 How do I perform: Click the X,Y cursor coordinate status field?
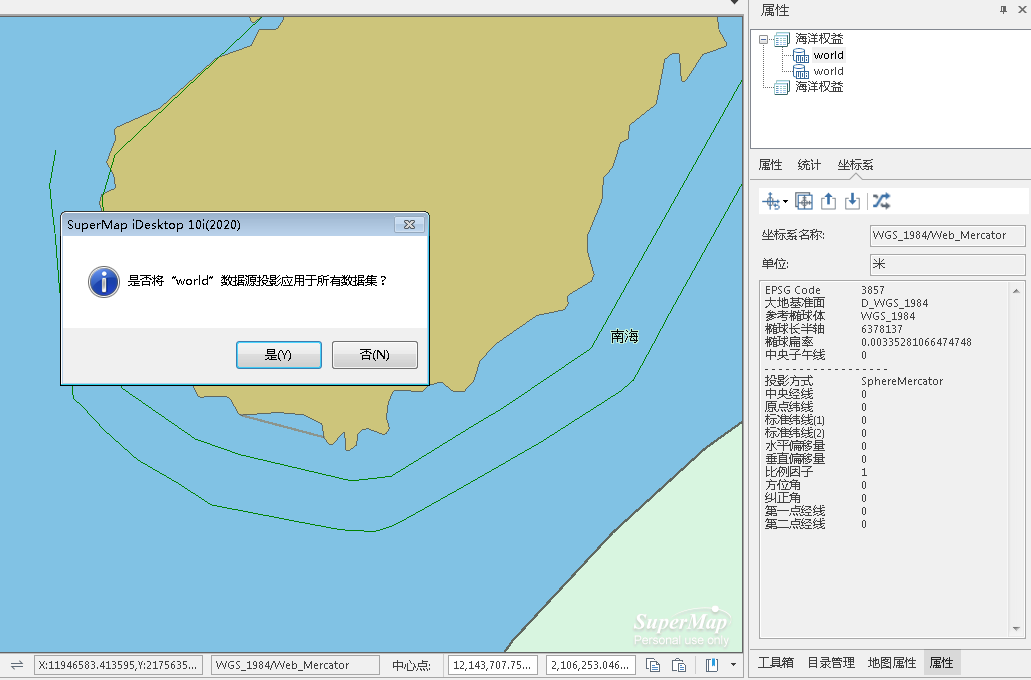pos(118,665)
